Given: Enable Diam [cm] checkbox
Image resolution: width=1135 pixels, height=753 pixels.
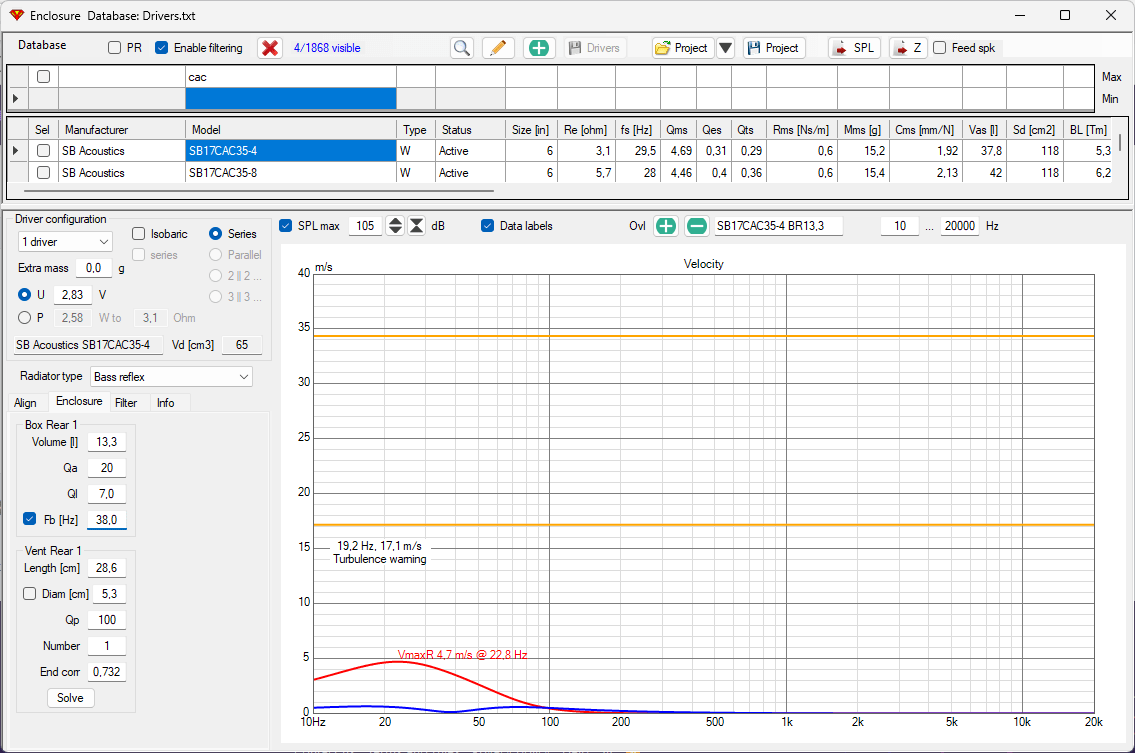Looking at the screenshot, I should coord(30,594).
